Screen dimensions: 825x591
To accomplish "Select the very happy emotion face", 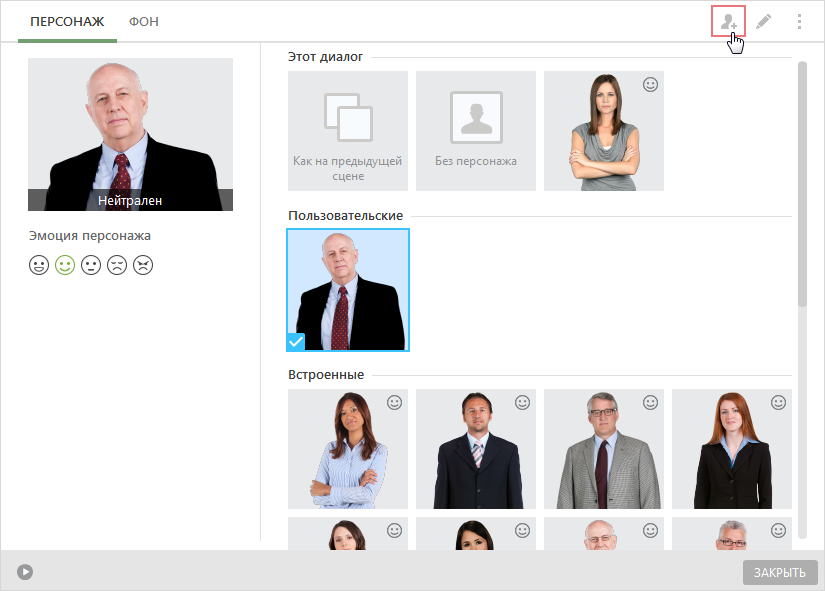I will 39,265.
